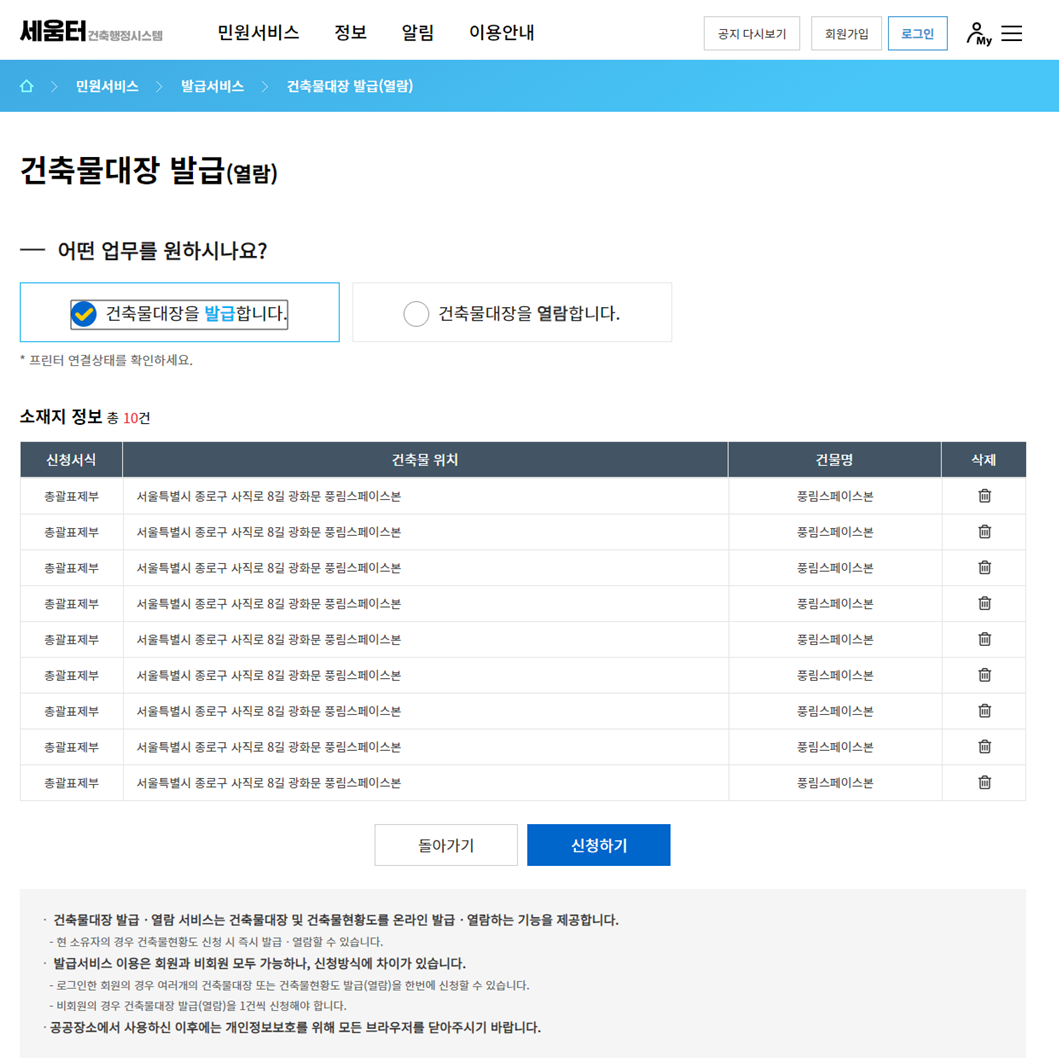Viewport: 1059px width, 1062px height.
Task: Open the 이용안내 menu
Action: coord(501,32)
